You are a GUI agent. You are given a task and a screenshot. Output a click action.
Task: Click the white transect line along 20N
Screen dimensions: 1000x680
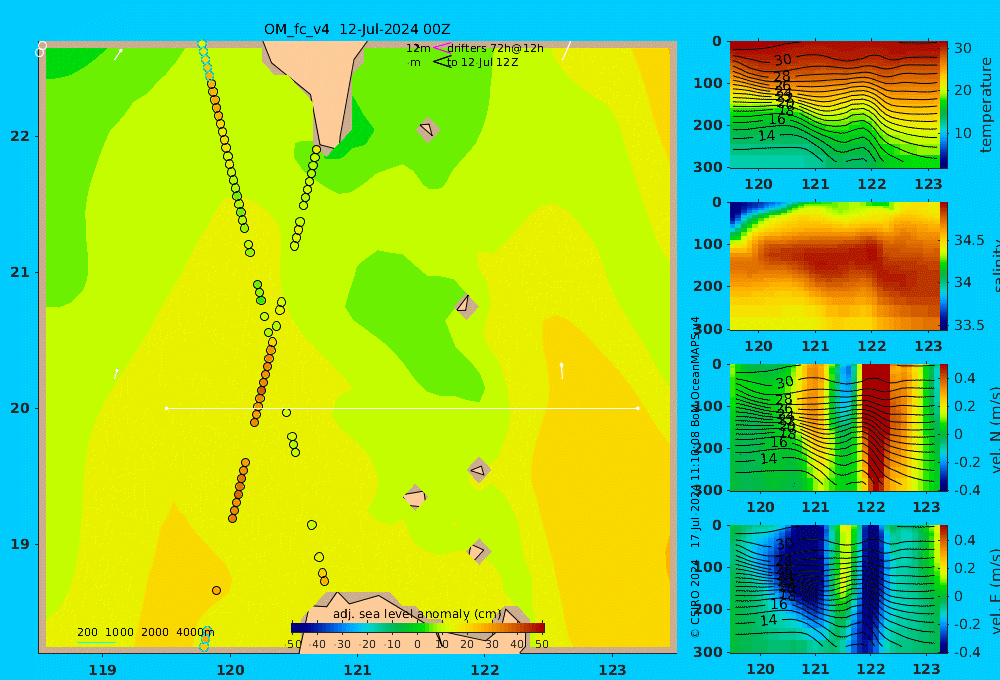pyautogui.click(x=402, y=408)
